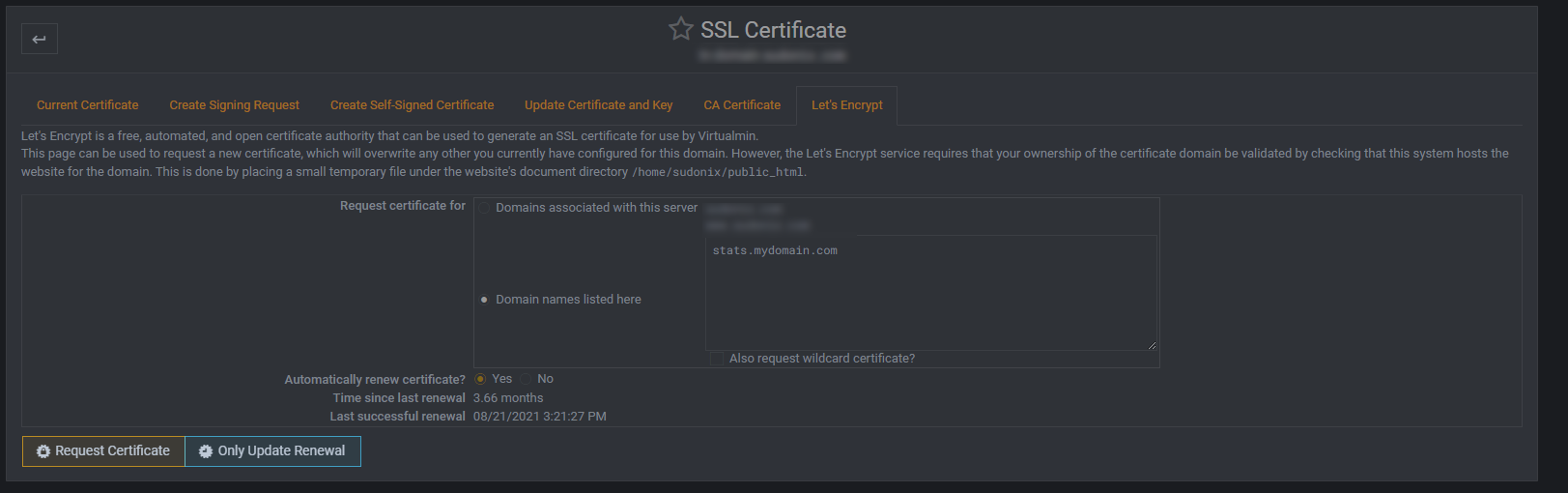Open Update Certificate and Key tab
This screenshot has height=493, width=1568.
(x=598, y=105)
